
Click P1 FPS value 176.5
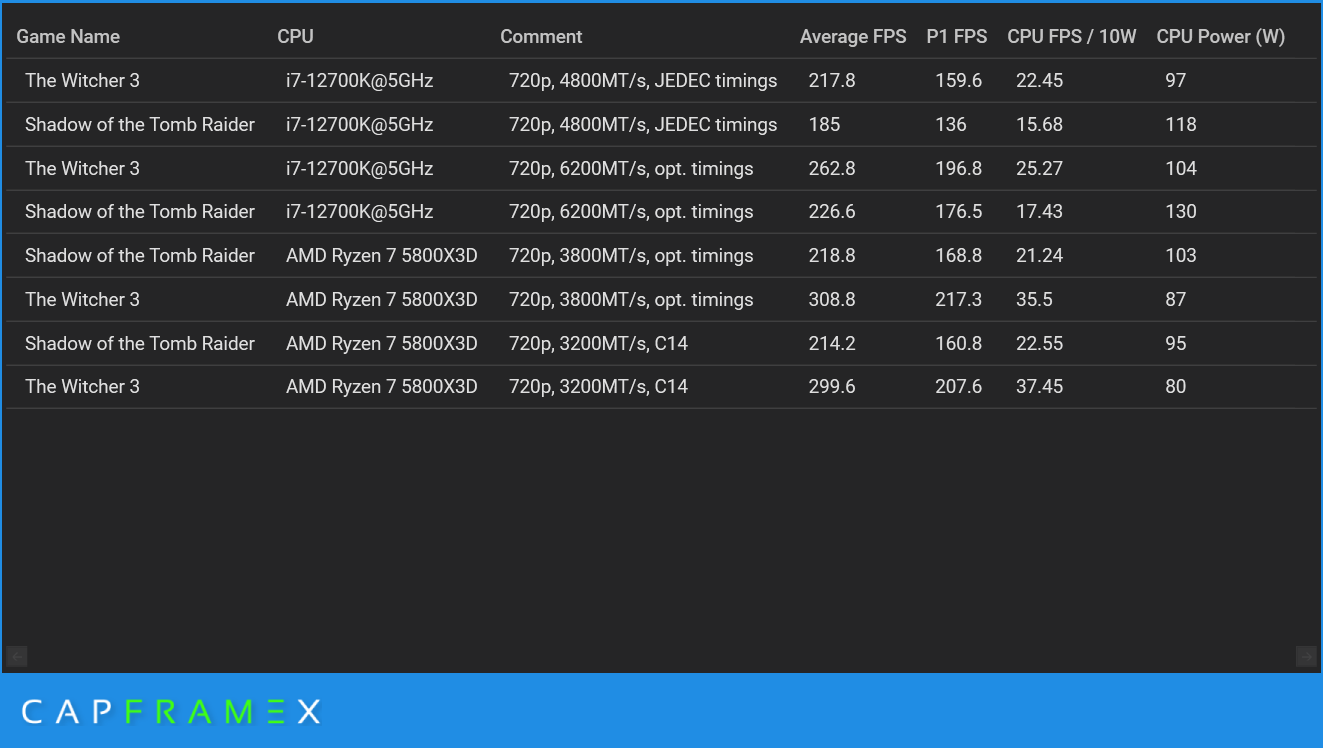point(958,212)
